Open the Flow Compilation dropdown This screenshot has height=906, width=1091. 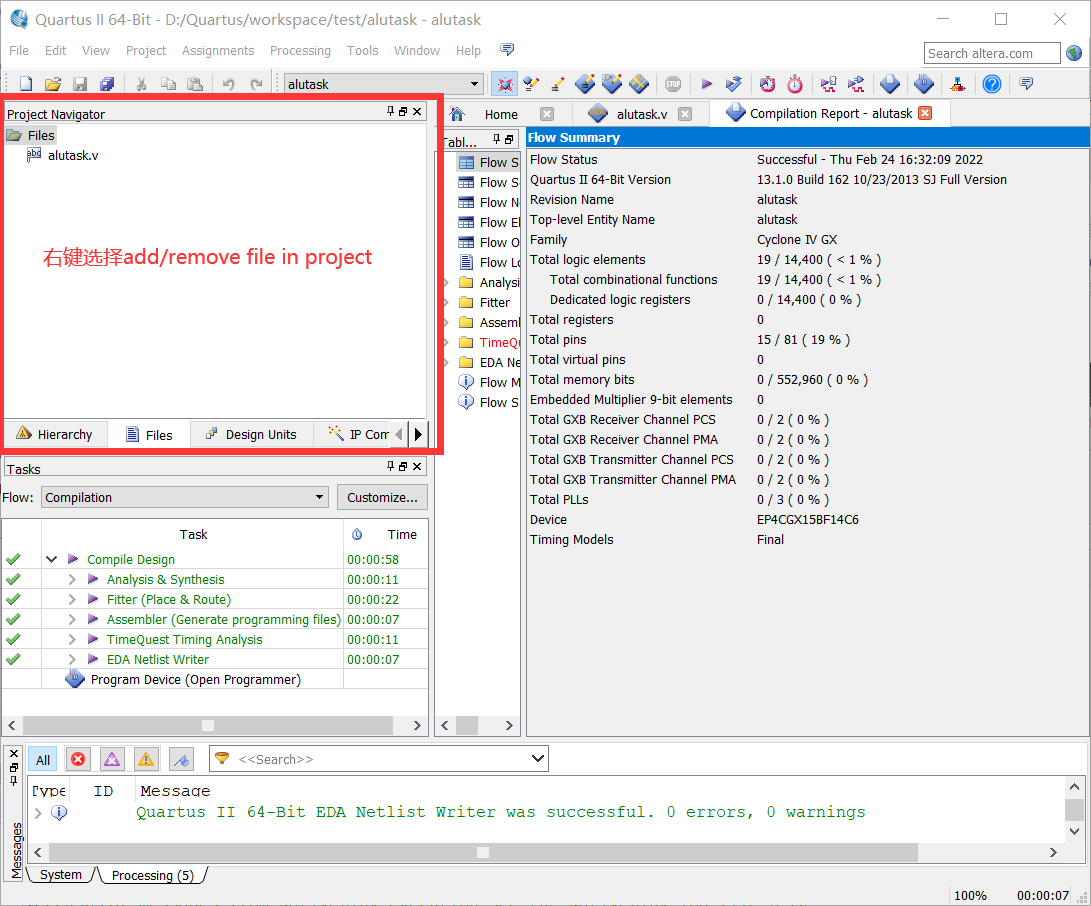pos(319,497)
